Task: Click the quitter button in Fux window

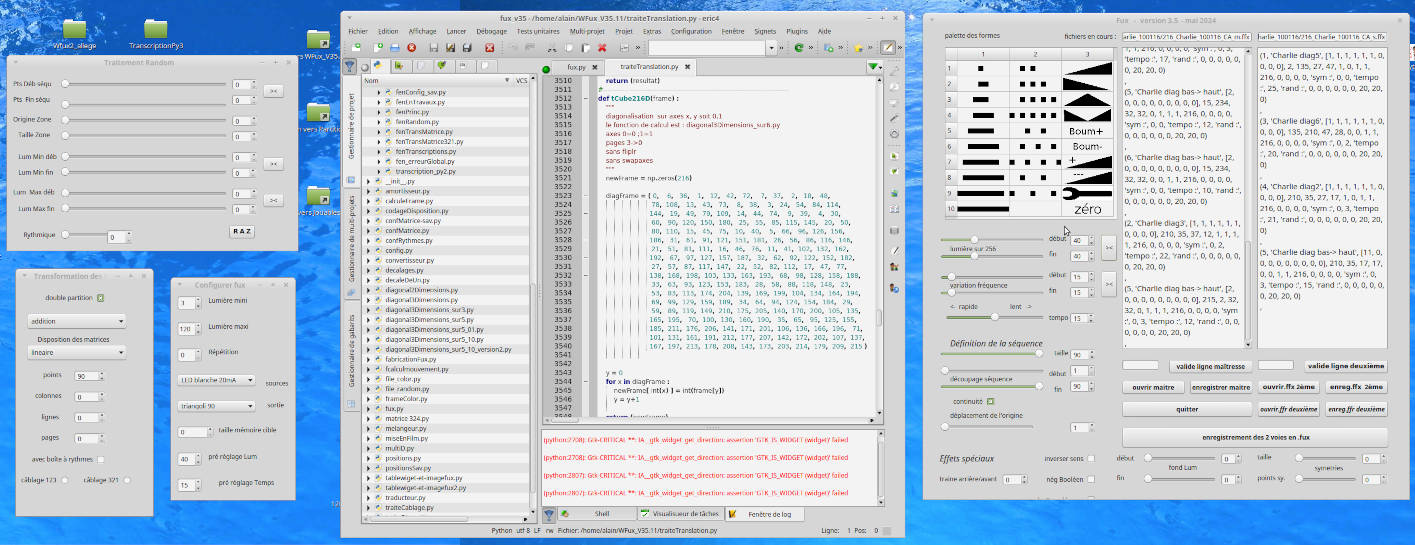Action: coord(1187,409)
